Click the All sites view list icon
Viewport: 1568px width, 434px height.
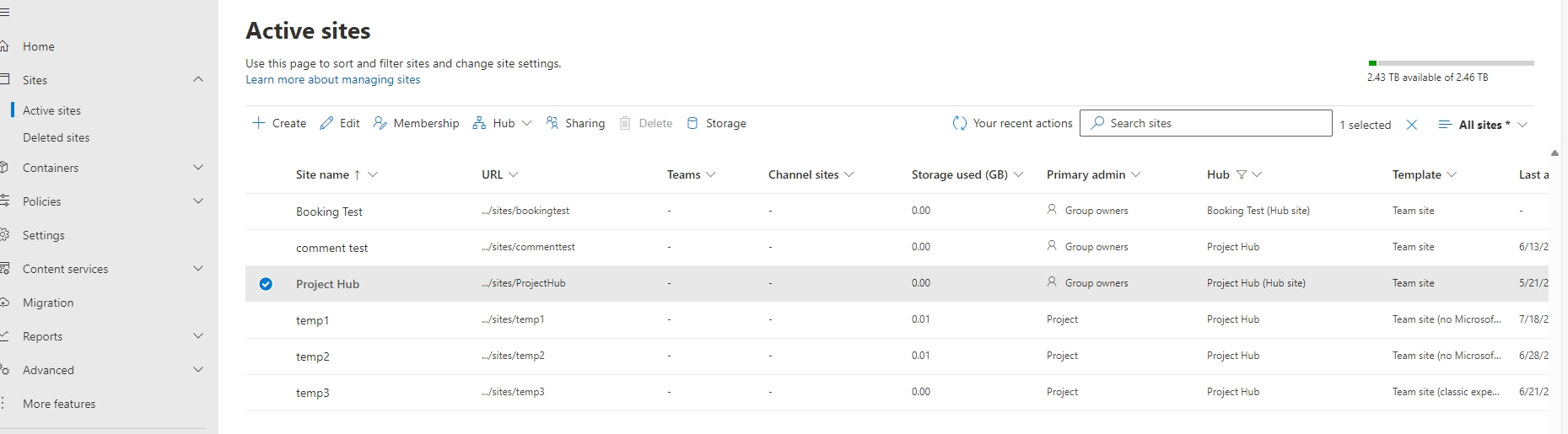1445,125
